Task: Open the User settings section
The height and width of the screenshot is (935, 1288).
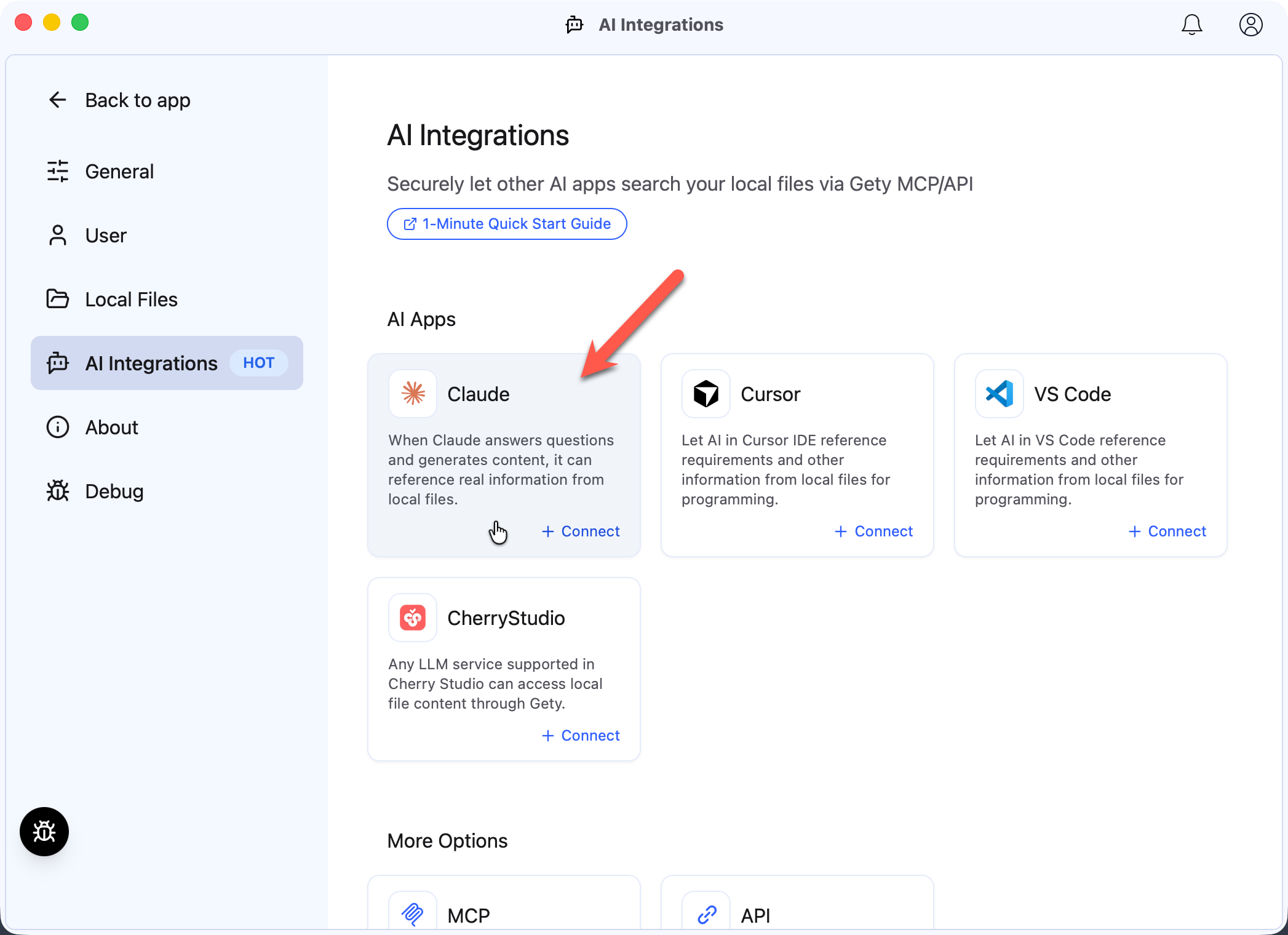Action: point(106,235)
